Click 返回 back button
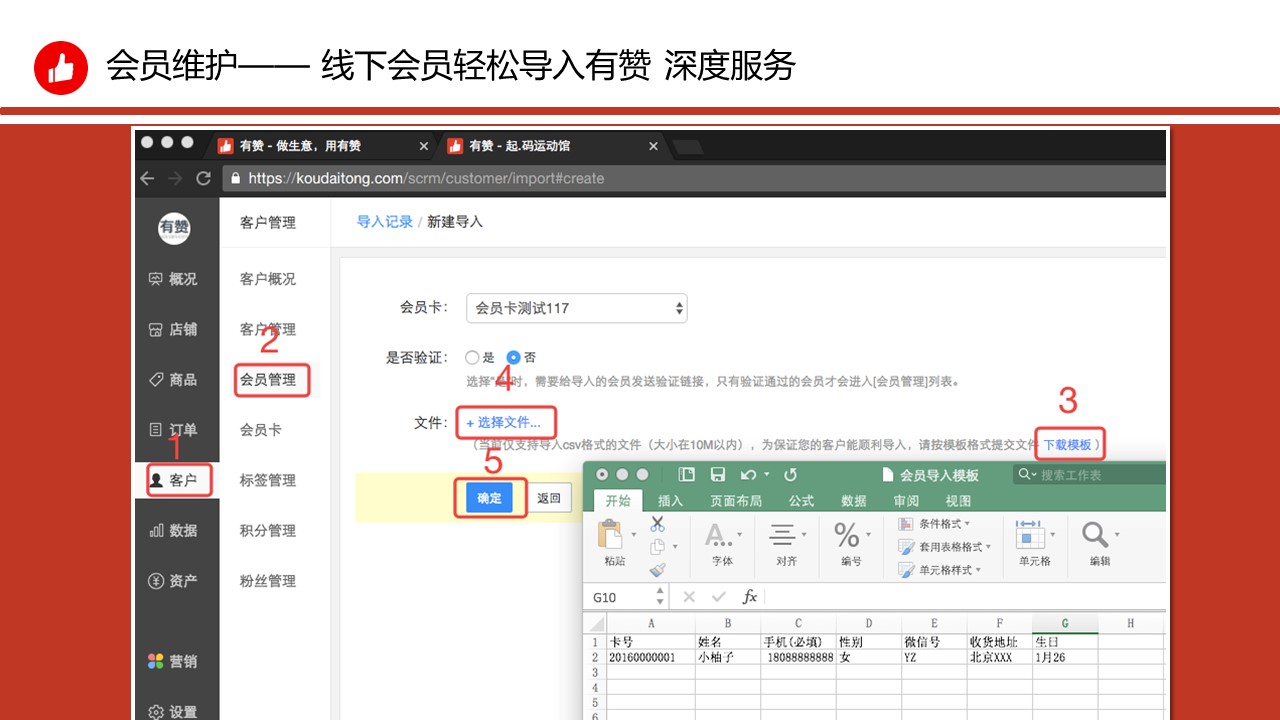Screen dimensions: 1280x720 pyautogui.click(x=549, y=498)
